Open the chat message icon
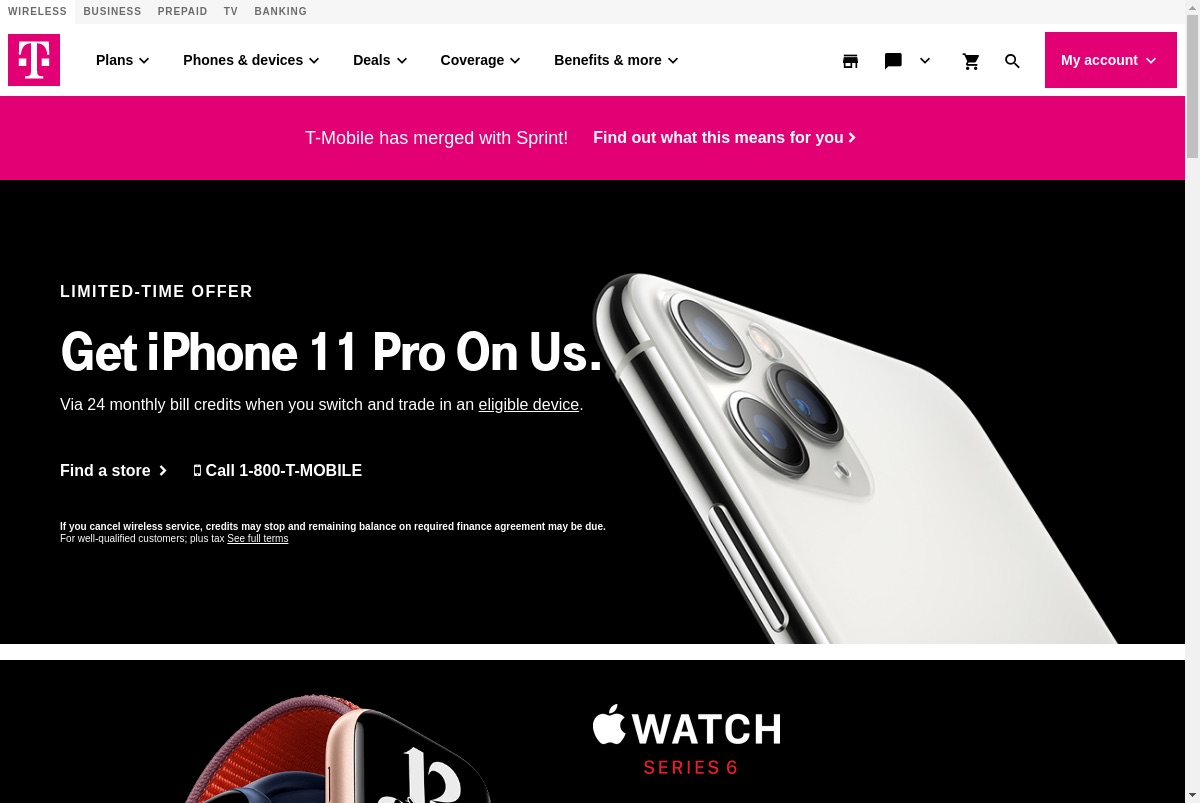 click(893, 61)
